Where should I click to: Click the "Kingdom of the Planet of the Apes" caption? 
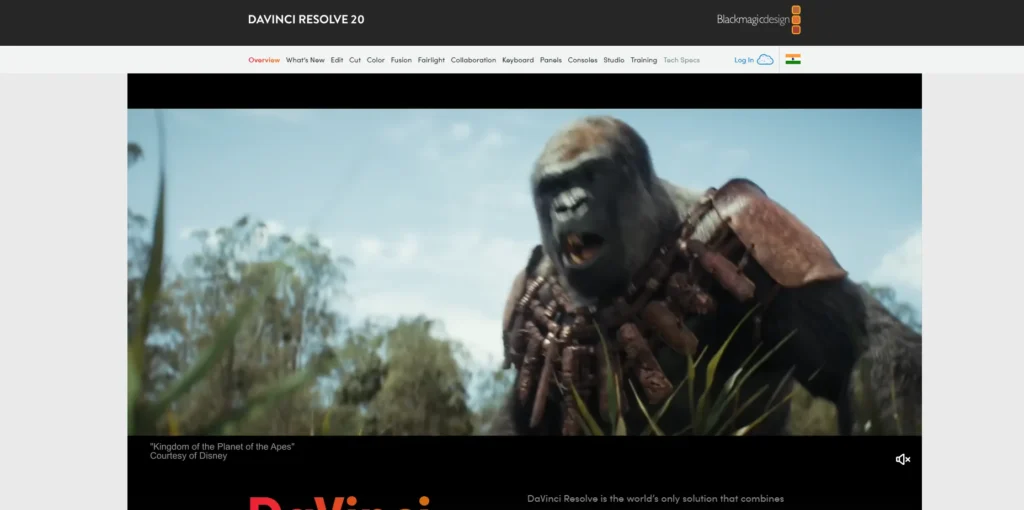(222, 447)
